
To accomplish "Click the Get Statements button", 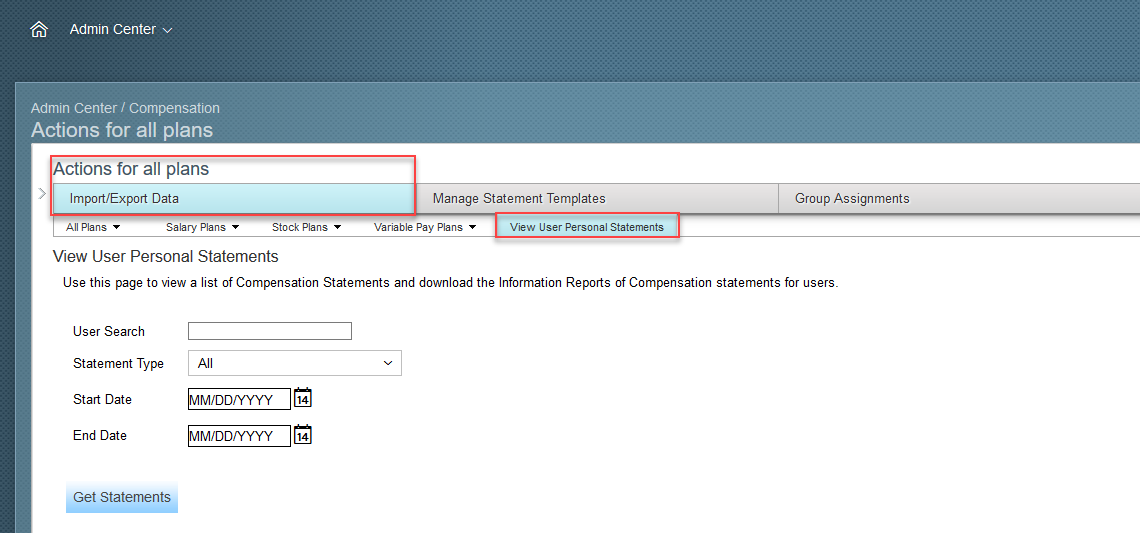I will click(x=122, y=497).
